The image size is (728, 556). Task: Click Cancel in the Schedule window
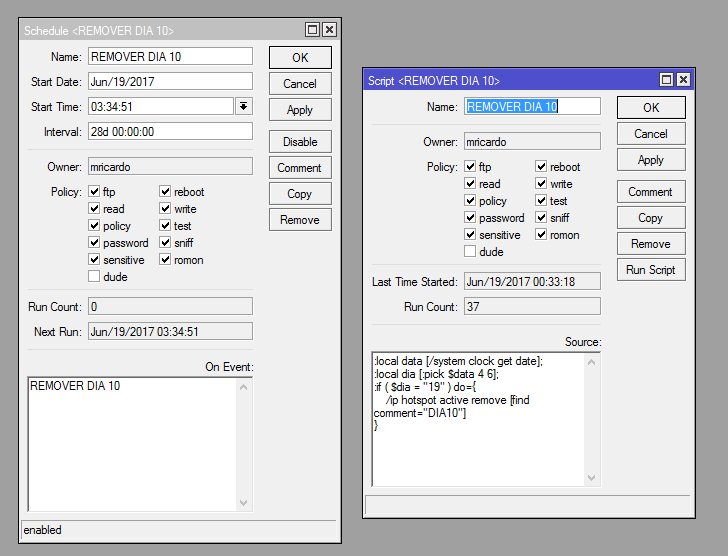pos(300,84)
